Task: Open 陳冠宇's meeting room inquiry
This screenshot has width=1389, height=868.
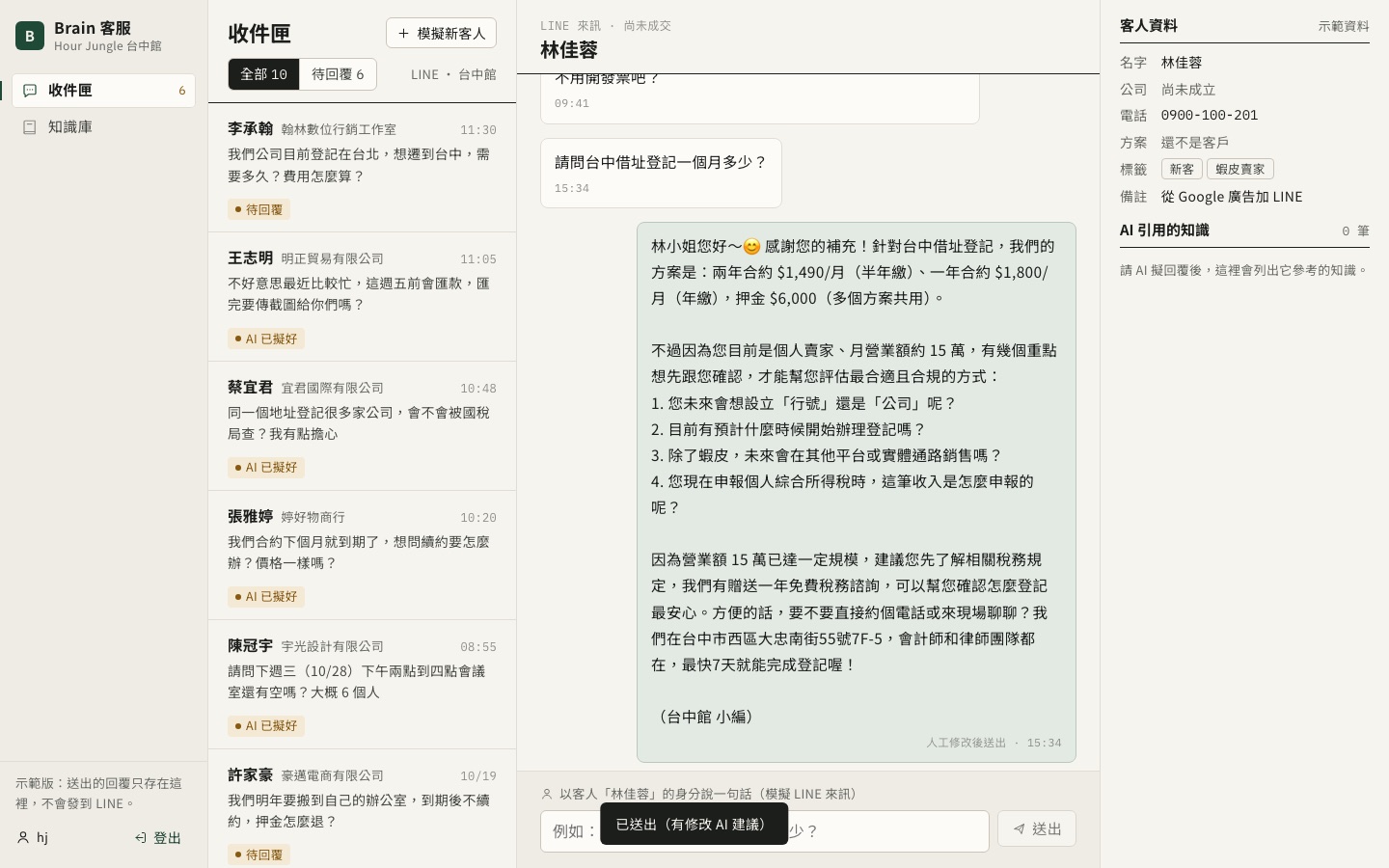Action: click(362, 685)
